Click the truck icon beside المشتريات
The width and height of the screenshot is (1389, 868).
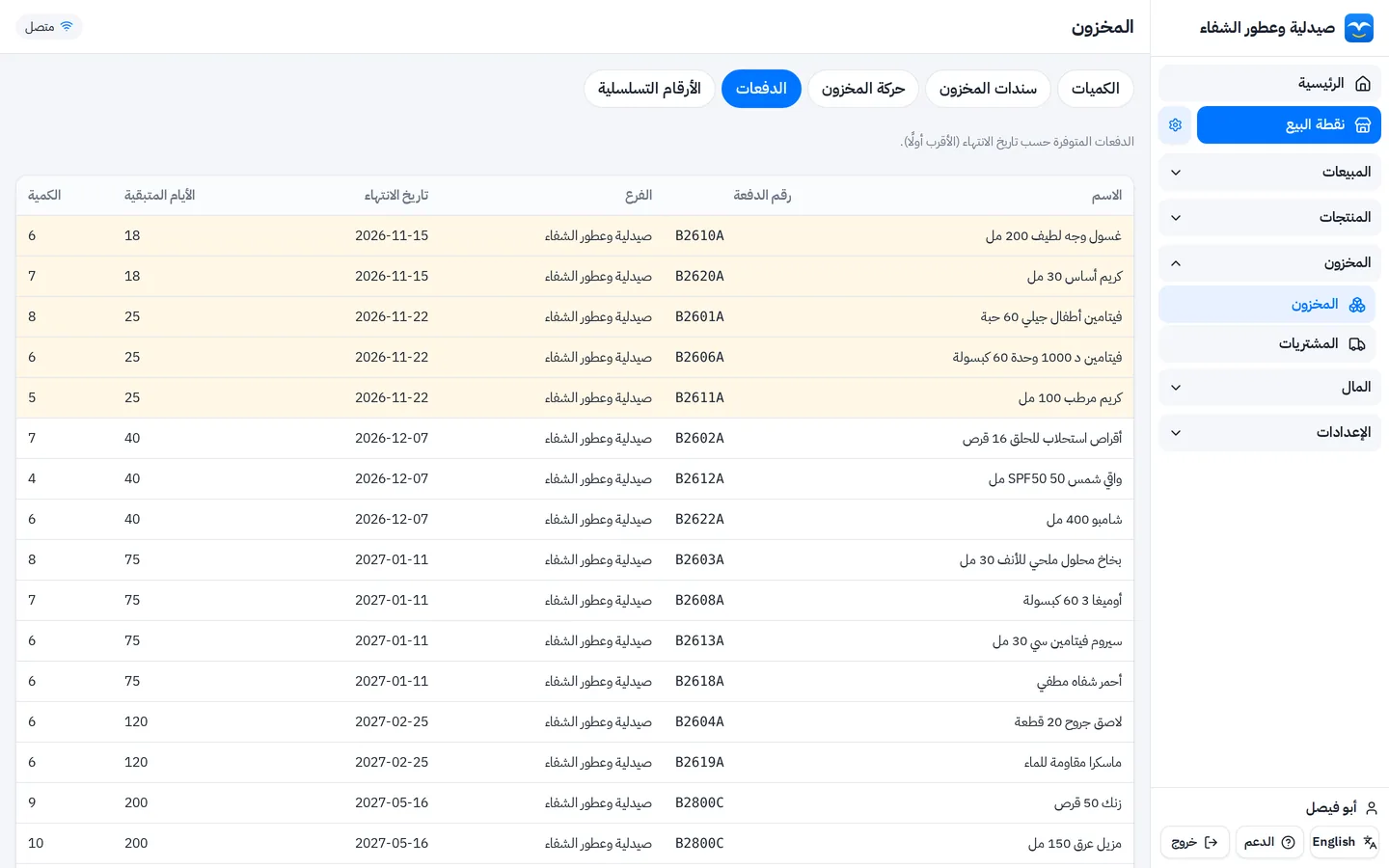(x=1357, y=344)
